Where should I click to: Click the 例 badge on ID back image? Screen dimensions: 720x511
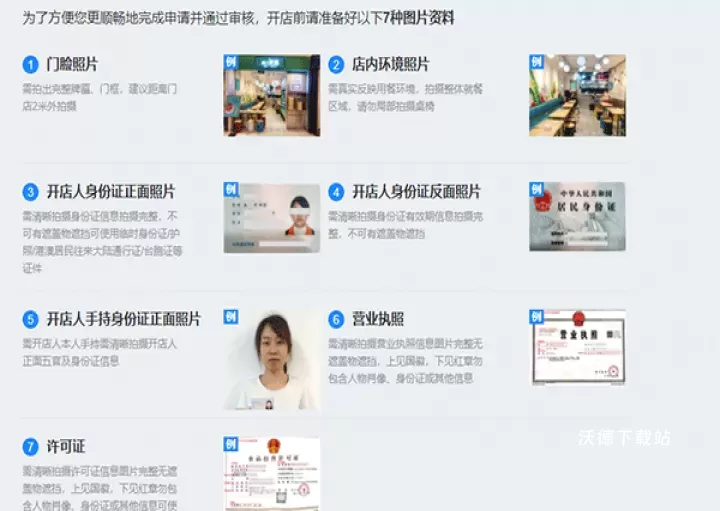point(536,189)
